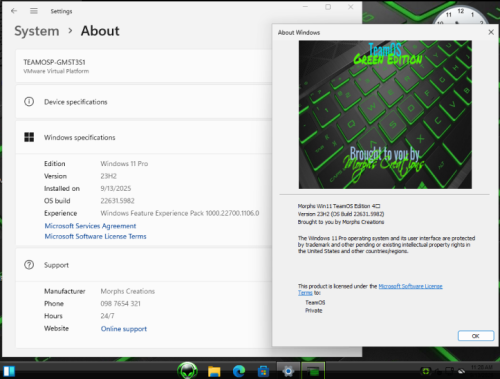Select the Phone value 098 7654 321
This screenshot has height=379, width=500.
pyautogui.click(x=120, y=303)
